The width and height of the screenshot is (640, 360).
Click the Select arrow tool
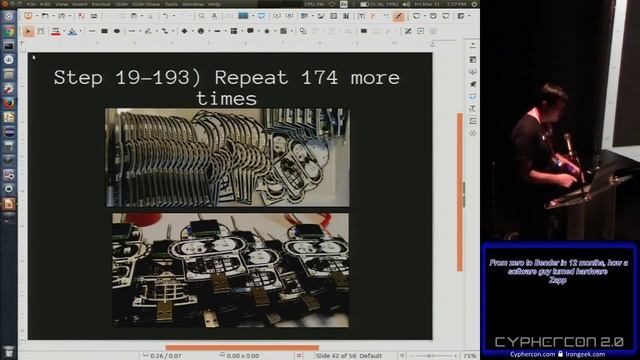[28, 31]
